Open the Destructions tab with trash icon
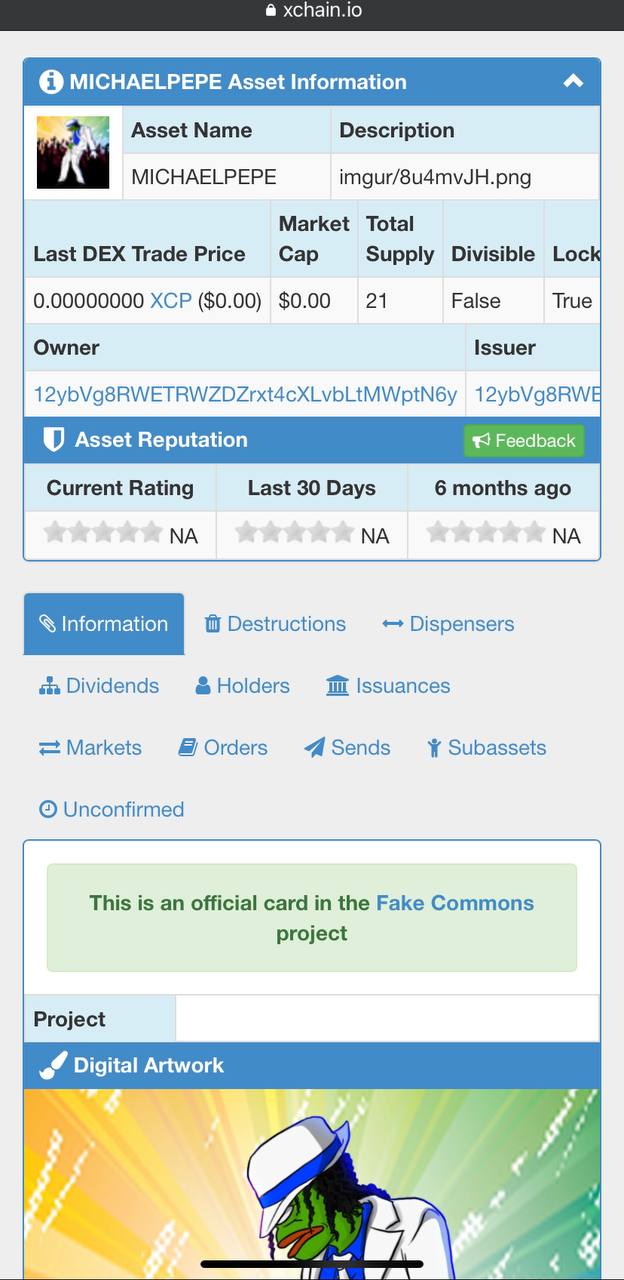 [x=275, y=624]
